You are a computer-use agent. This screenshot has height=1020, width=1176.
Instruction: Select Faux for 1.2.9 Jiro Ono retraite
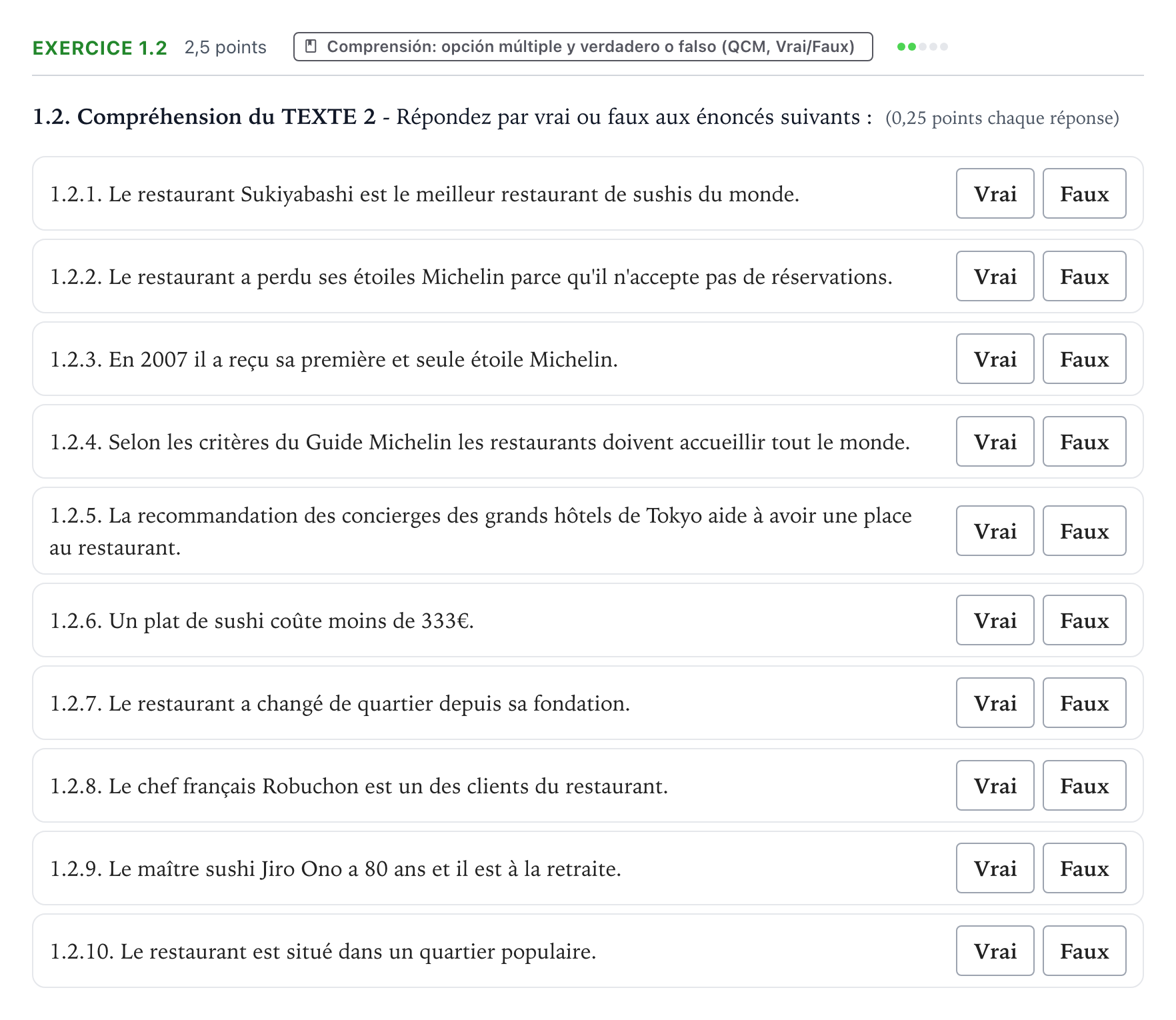[1084, 868]
